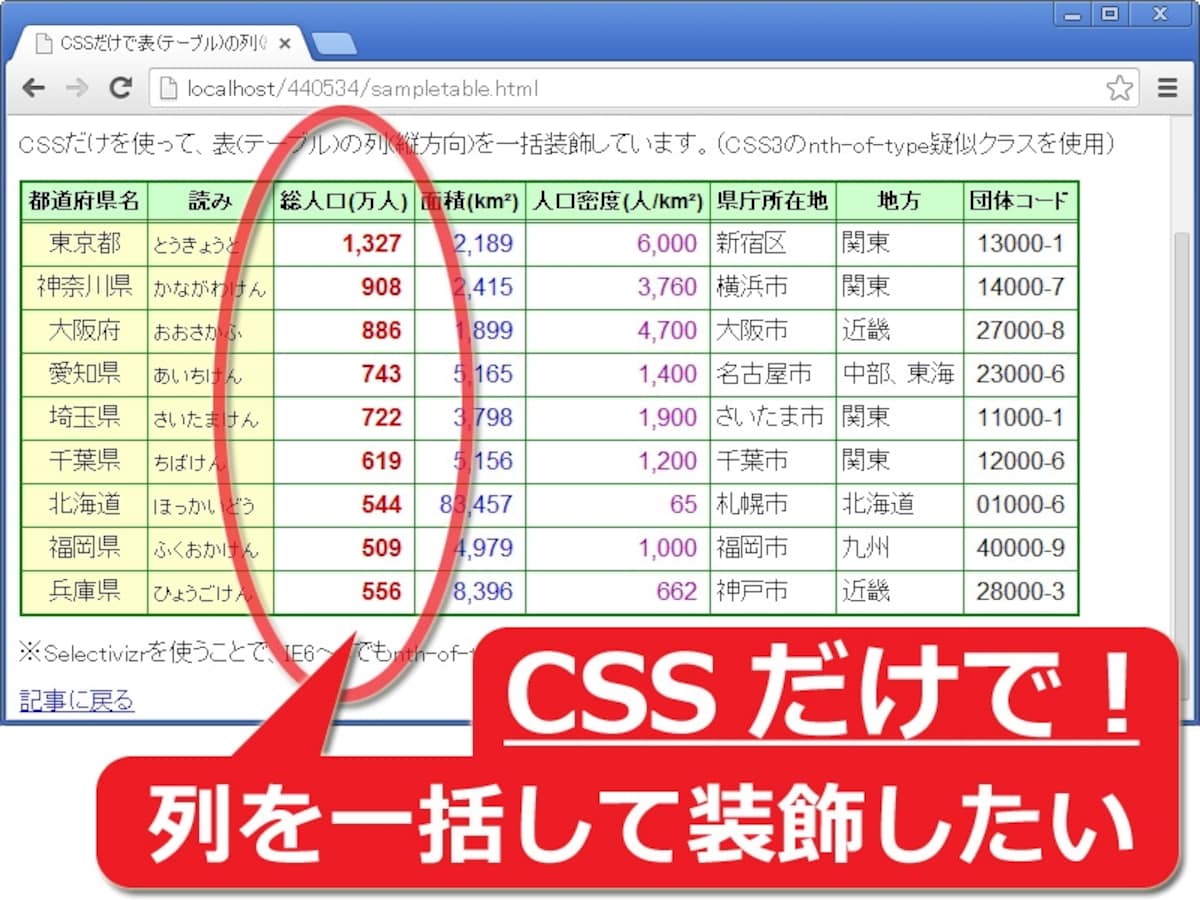Viewport: 1200px width, 900px height.
Task: Maximize the browser window
Action: coord(1108,14)
